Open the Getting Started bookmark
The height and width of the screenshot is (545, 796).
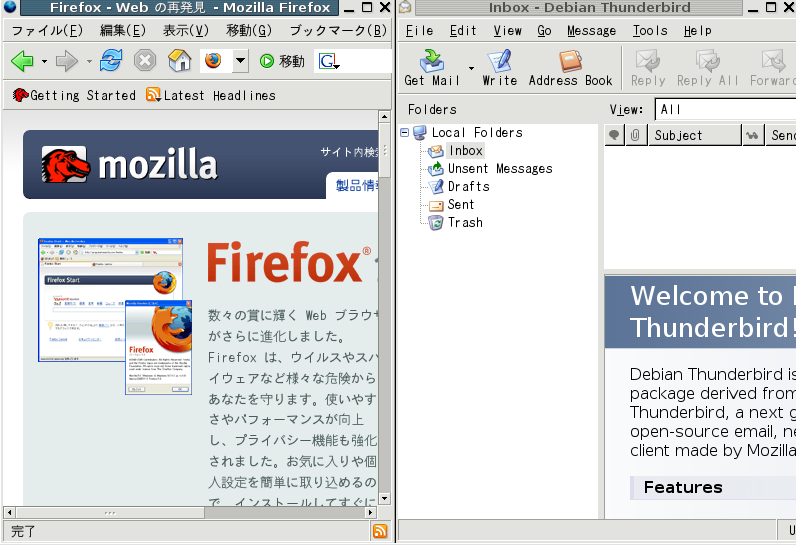pos(74,95)
